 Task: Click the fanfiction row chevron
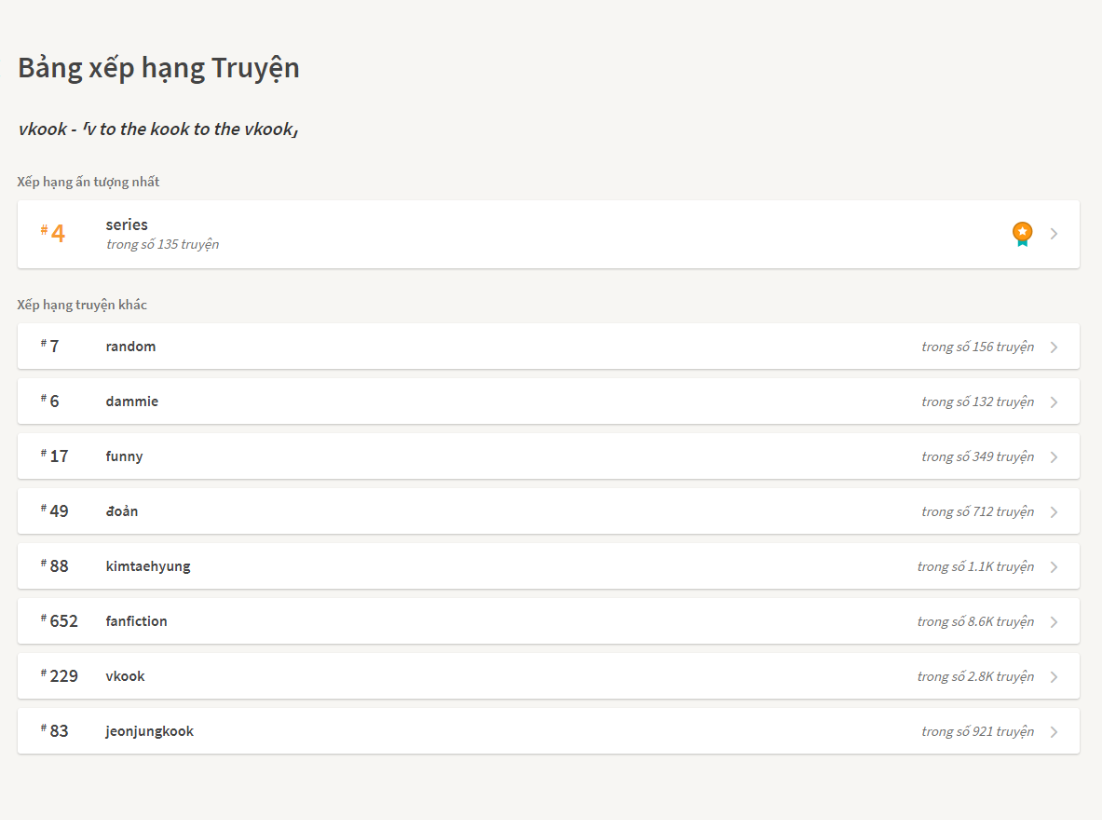click(1054, 622)
